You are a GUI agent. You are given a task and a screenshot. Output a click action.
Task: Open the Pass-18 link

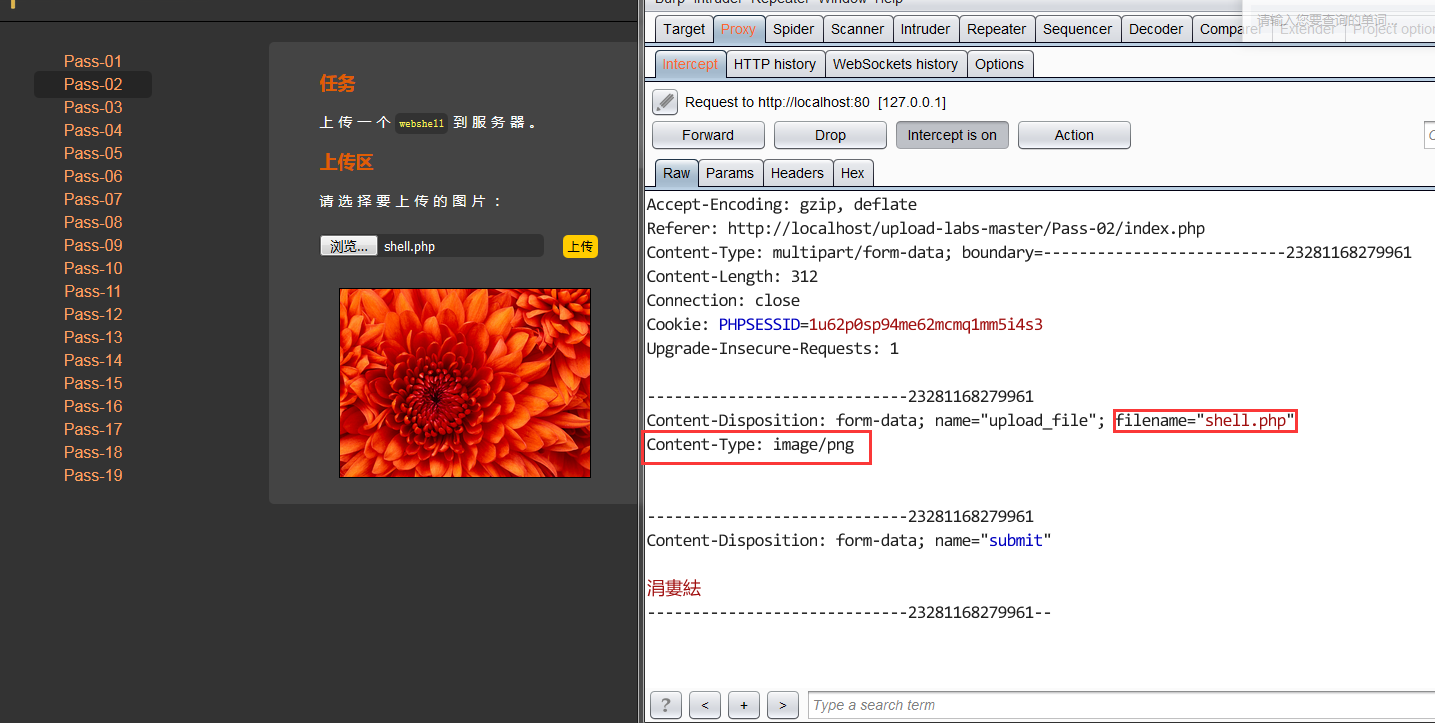(x=93, y=452)
